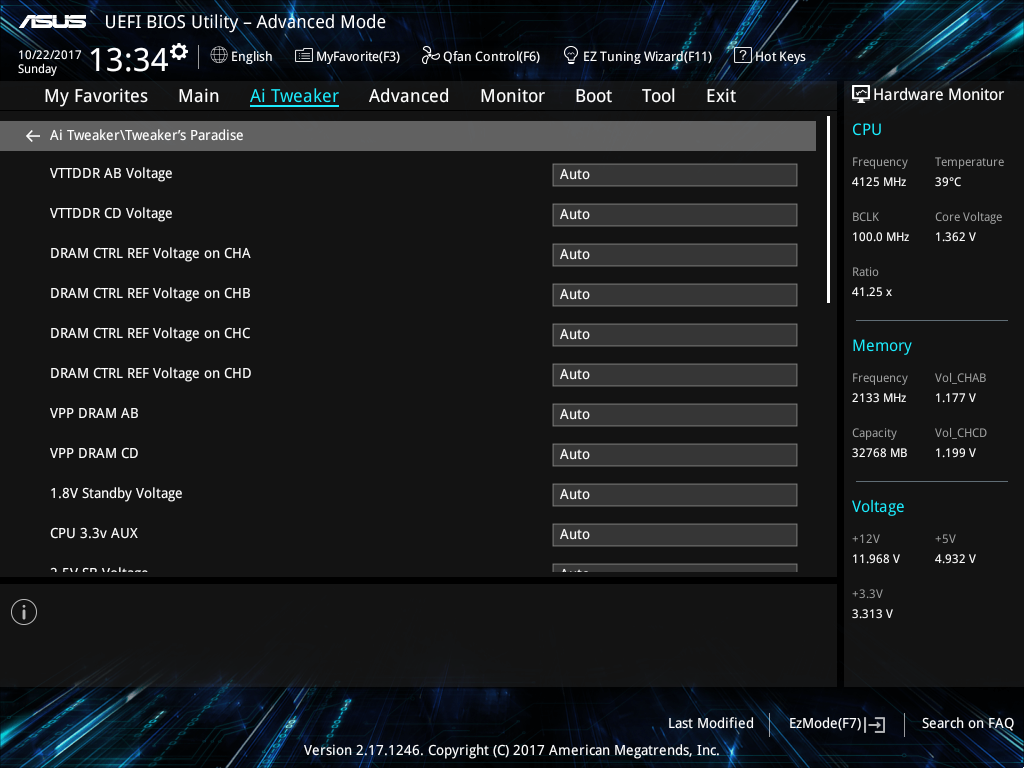Click the globe language icon
Screen dimensions: 1024x768
219,56
